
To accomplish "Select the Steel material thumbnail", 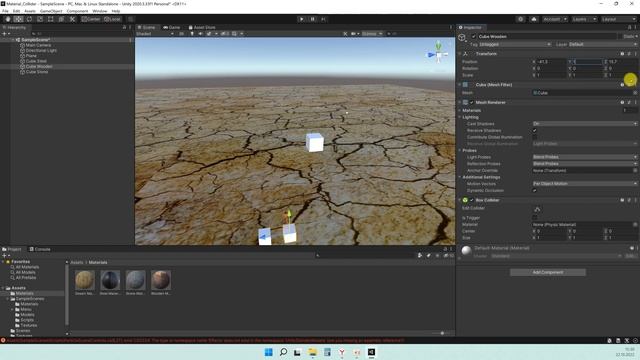I will (x=110, y=280).
